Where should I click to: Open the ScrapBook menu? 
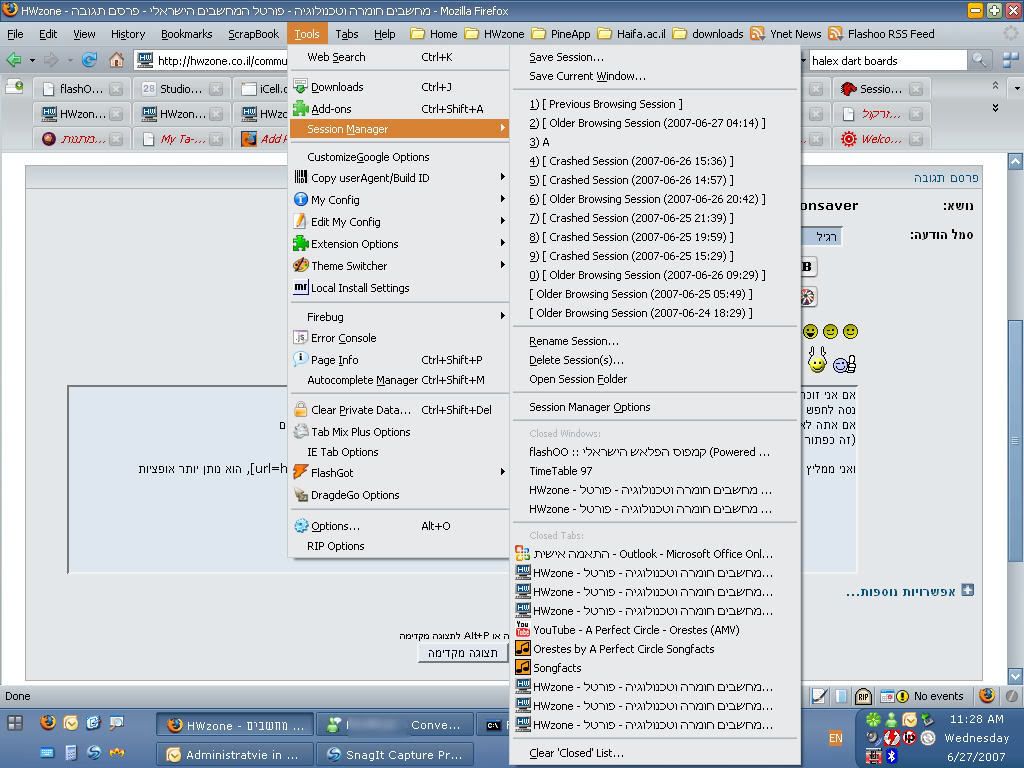tap(253, 34)
